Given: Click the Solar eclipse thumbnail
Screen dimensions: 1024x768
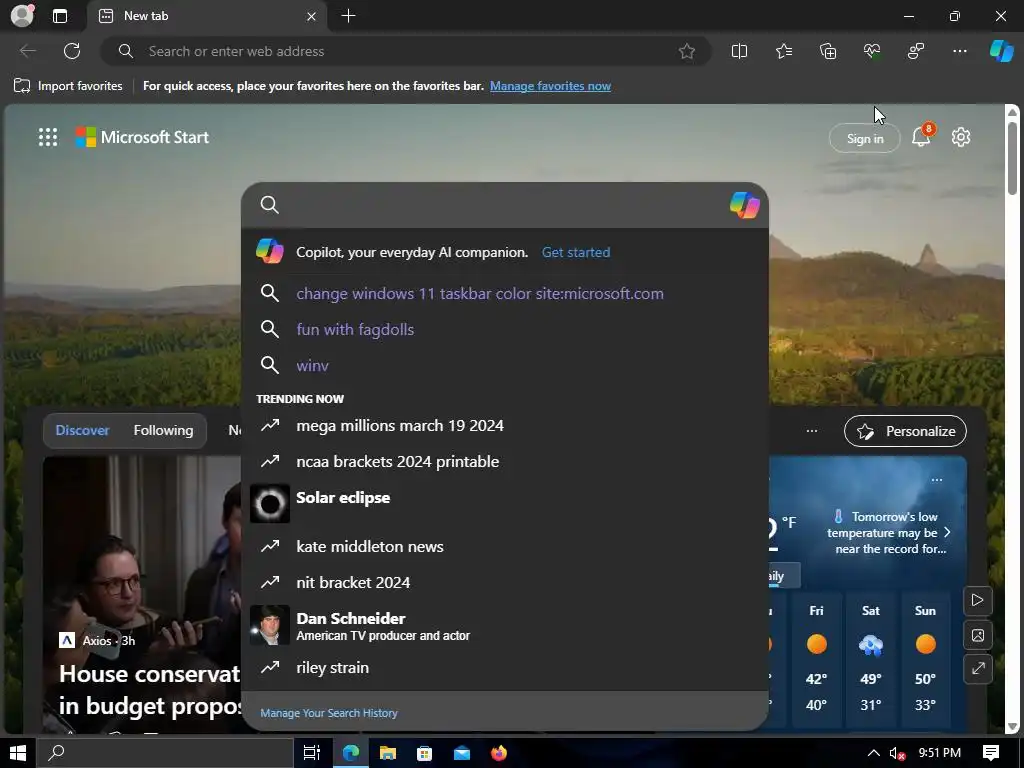Looking at the screenshot, I should tap(270, 504).
